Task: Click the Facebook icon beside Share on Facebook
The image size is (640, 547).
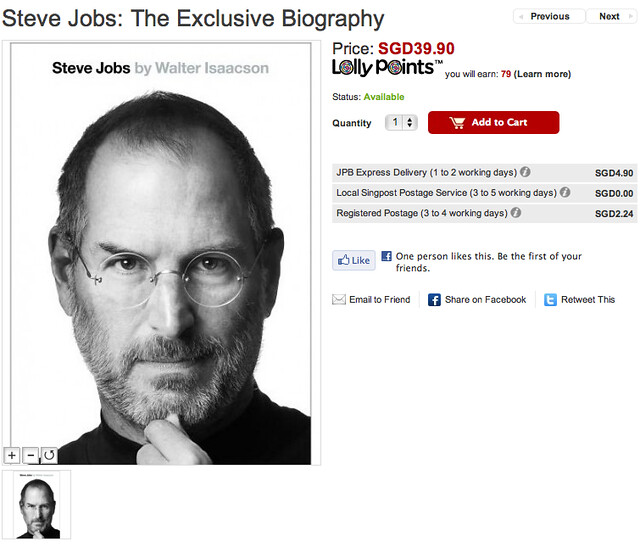Action: (434, 300)
